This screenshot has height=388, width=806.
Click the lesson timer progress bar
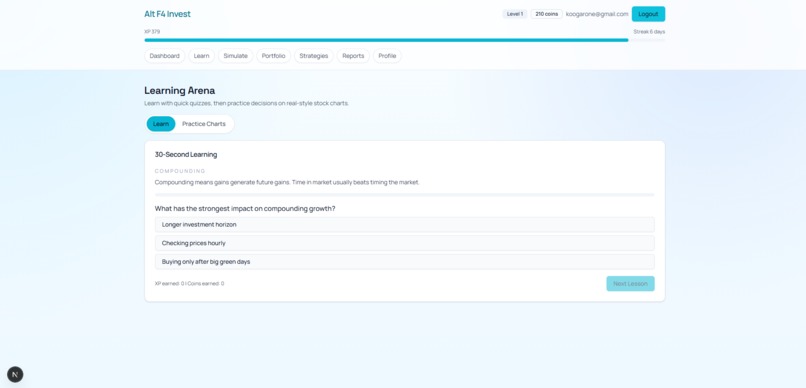click(405, 195)
